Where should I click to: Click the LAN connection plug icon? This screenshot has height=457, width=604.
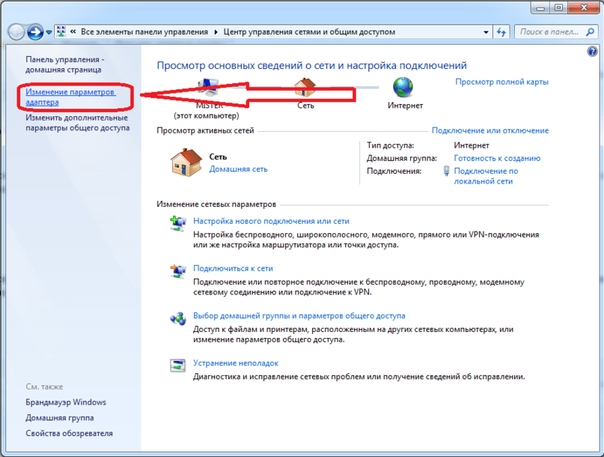pos(446,170)
